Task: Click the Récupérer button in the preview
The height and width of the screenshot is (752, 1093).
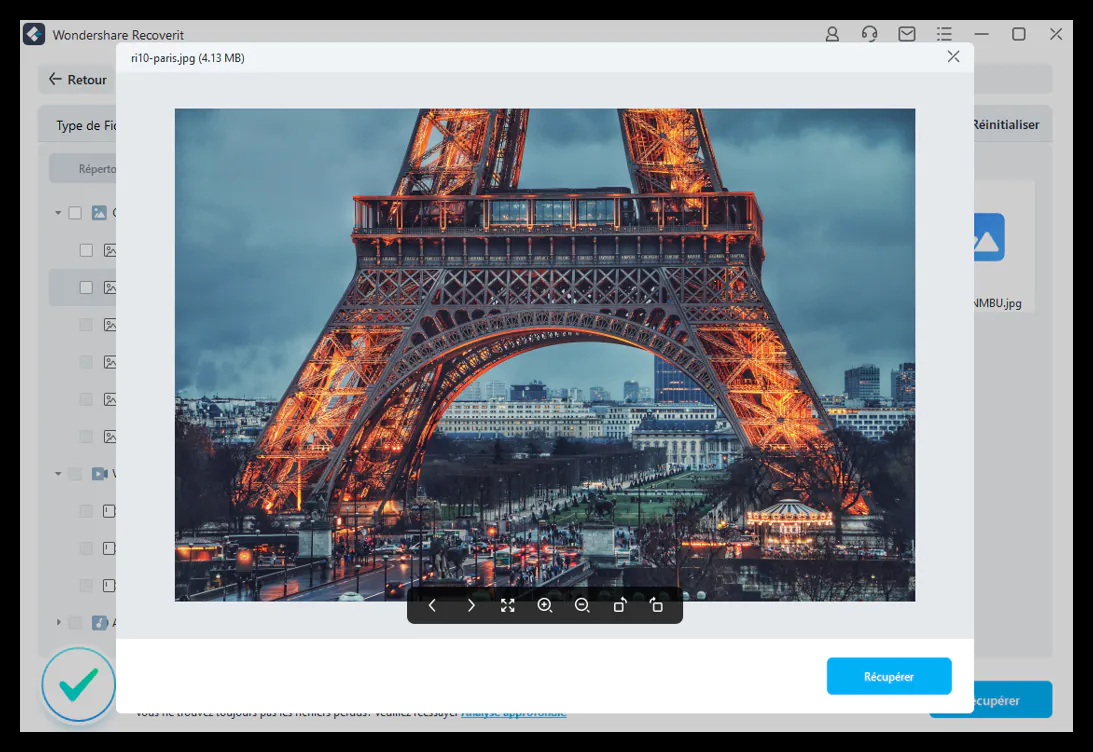Action: click(x=888, y=676)
